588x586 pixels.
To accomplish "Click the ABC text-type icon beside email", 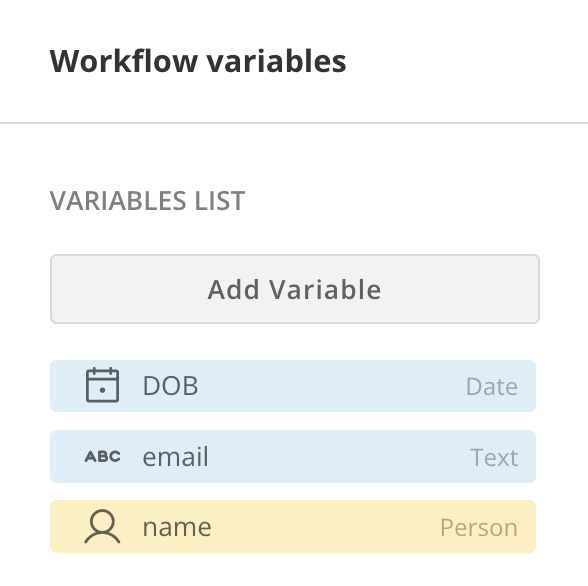I will click(102, 457).
